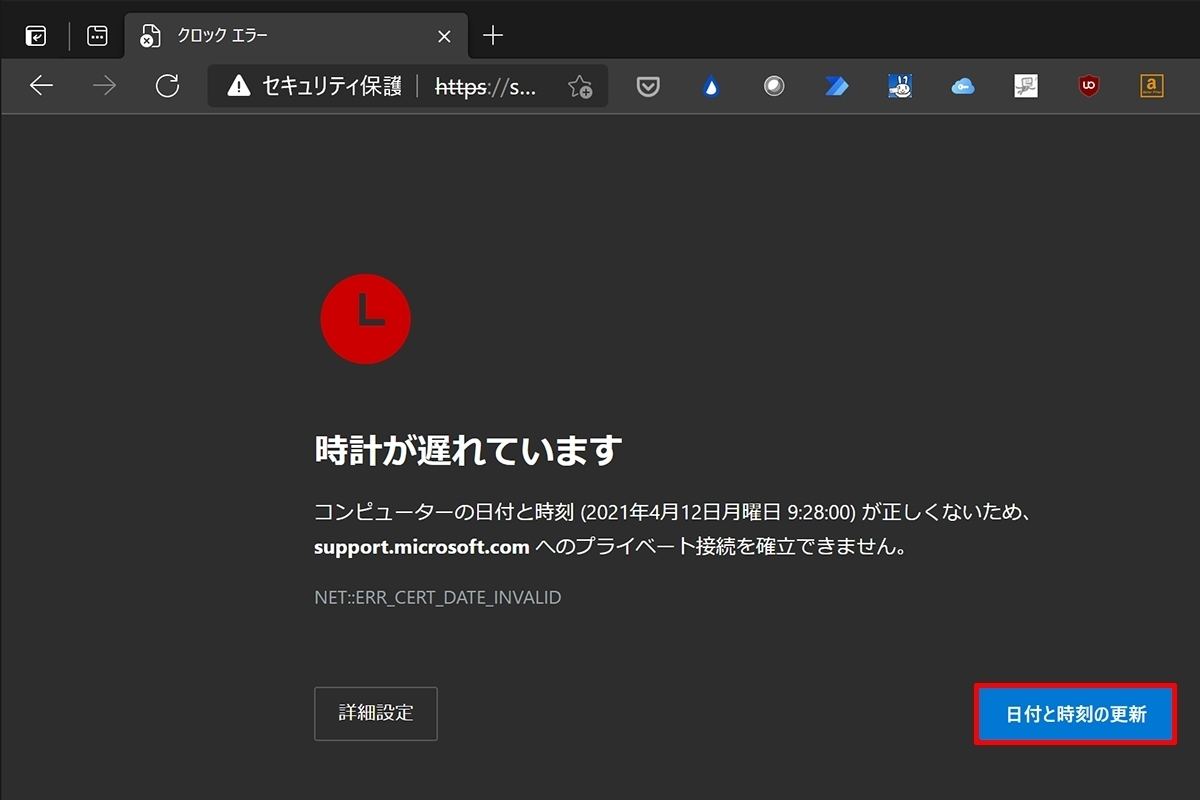
Task: Open the Amazon extension icon
Action: click(x=1151, y=87)
